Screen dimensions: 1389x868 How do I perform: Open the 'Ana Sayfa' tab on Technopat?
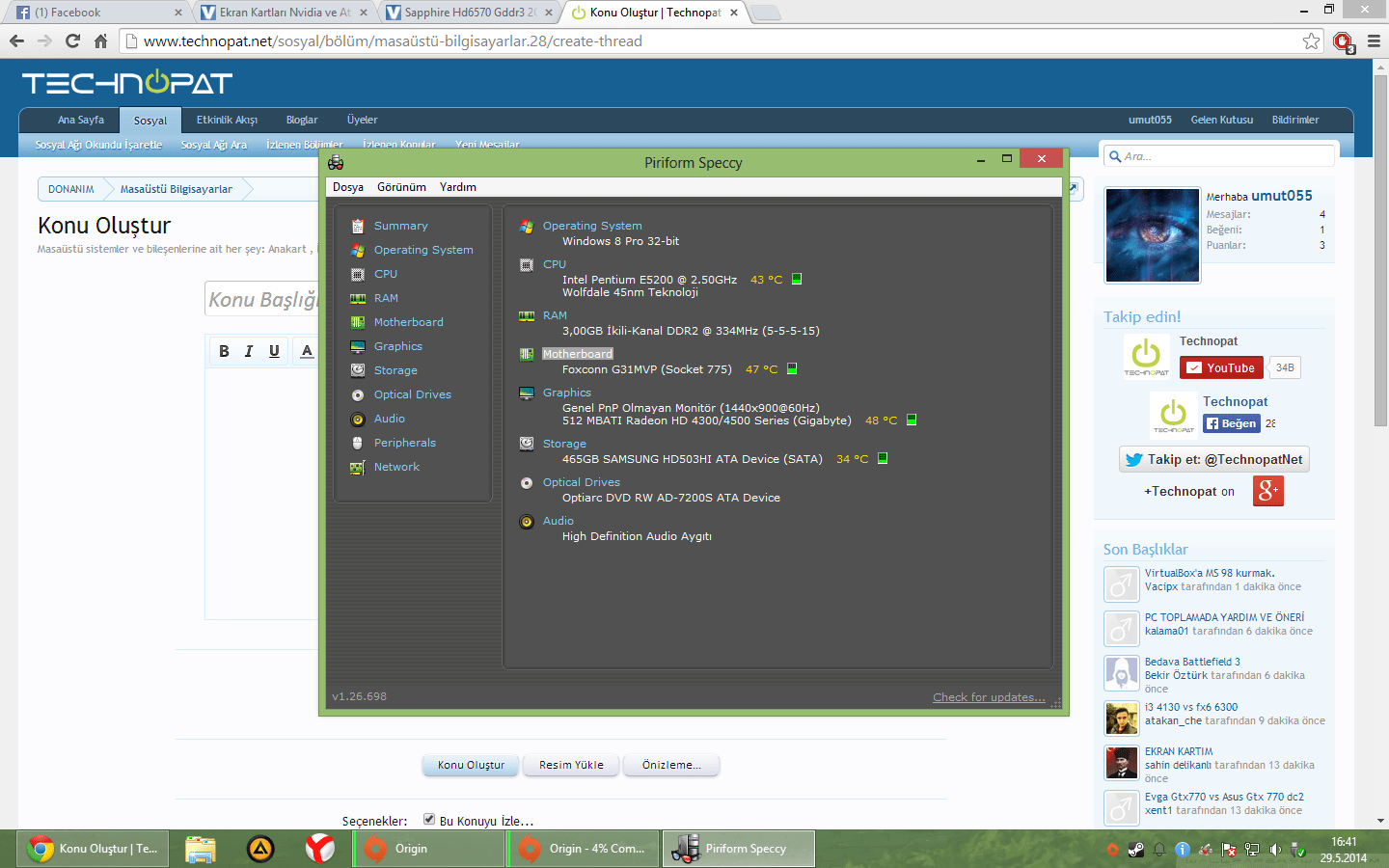81,120
